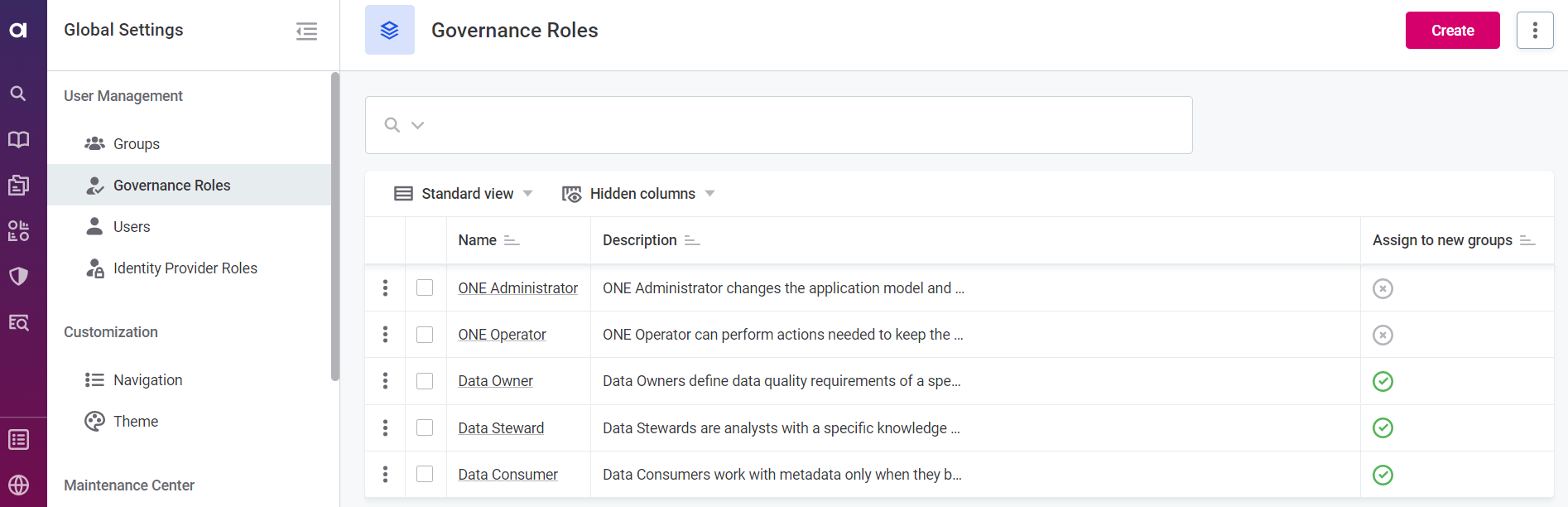The width and height of the screenshot is (1568, 507).
Task: Tick the checkbox for Data Owner
Action: (425, 381)
